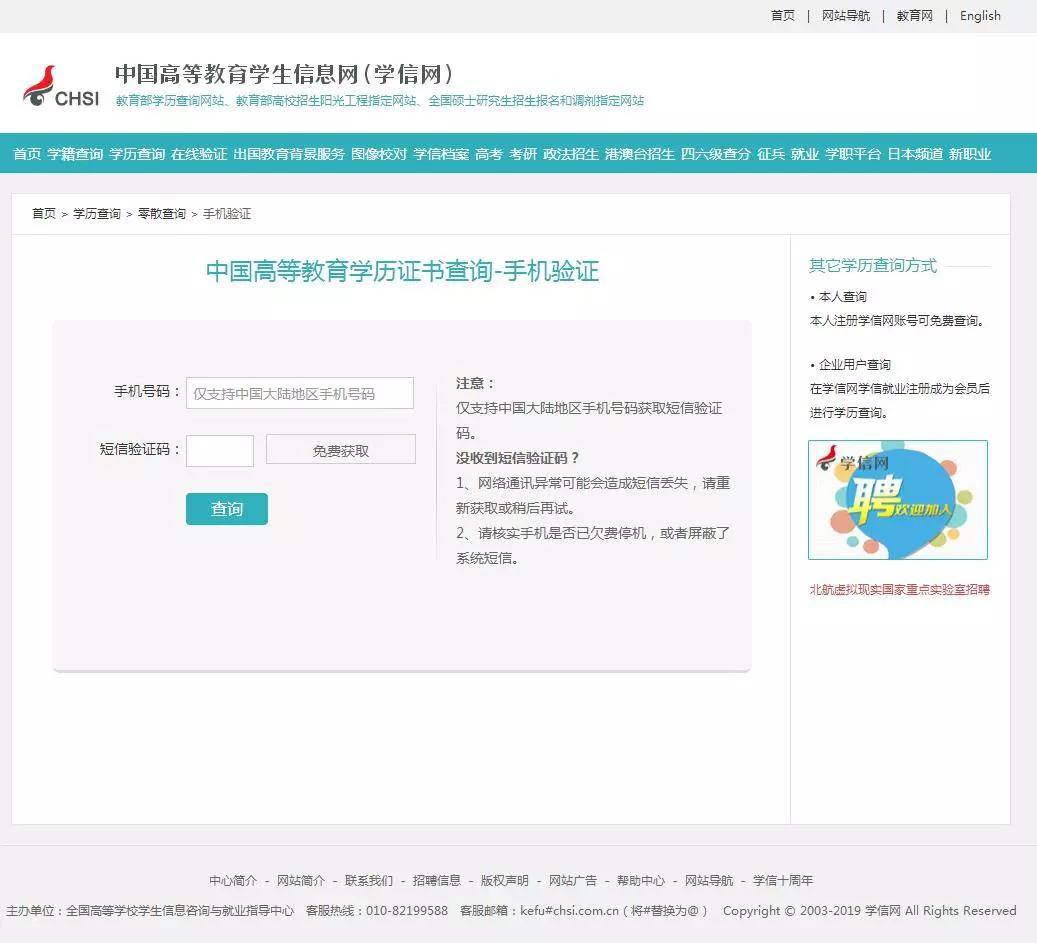Return home via breadcrumb 首页 link
1037x943 pixels.
pos(42,213)
